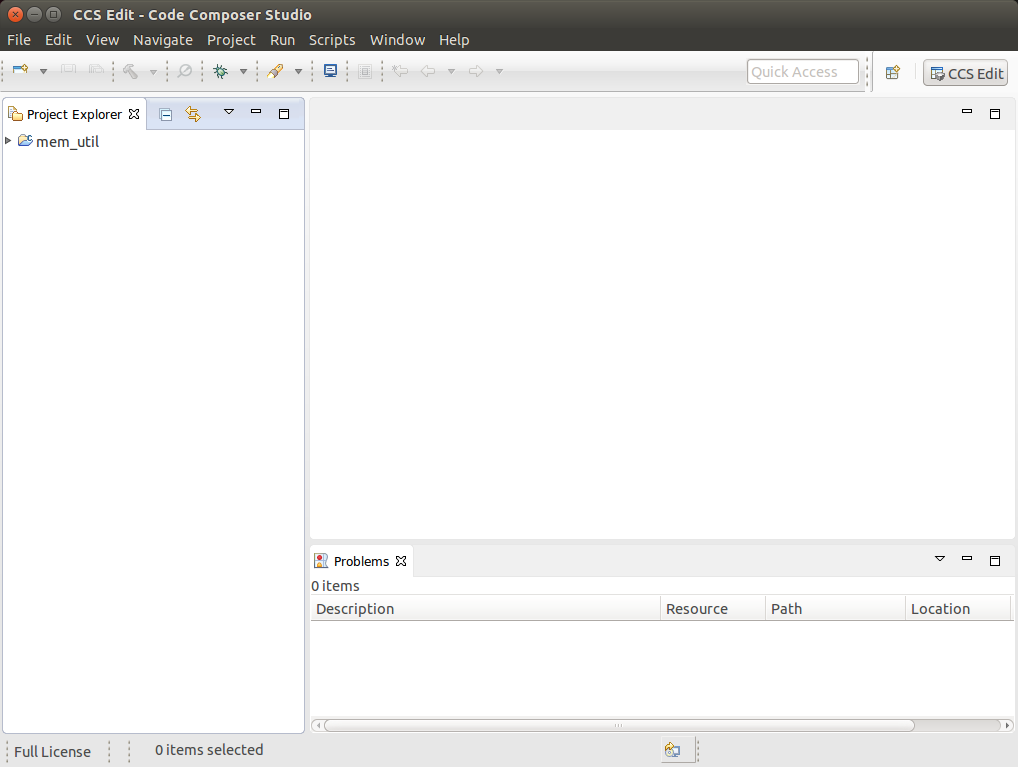Screen dimensions: 1018x767
Task: Collapse all in Project Explorer
Action: 166,115
